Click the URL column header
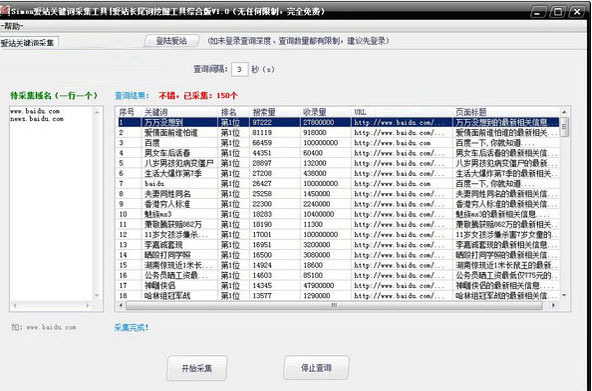The image size is (592, 391). 402,112
